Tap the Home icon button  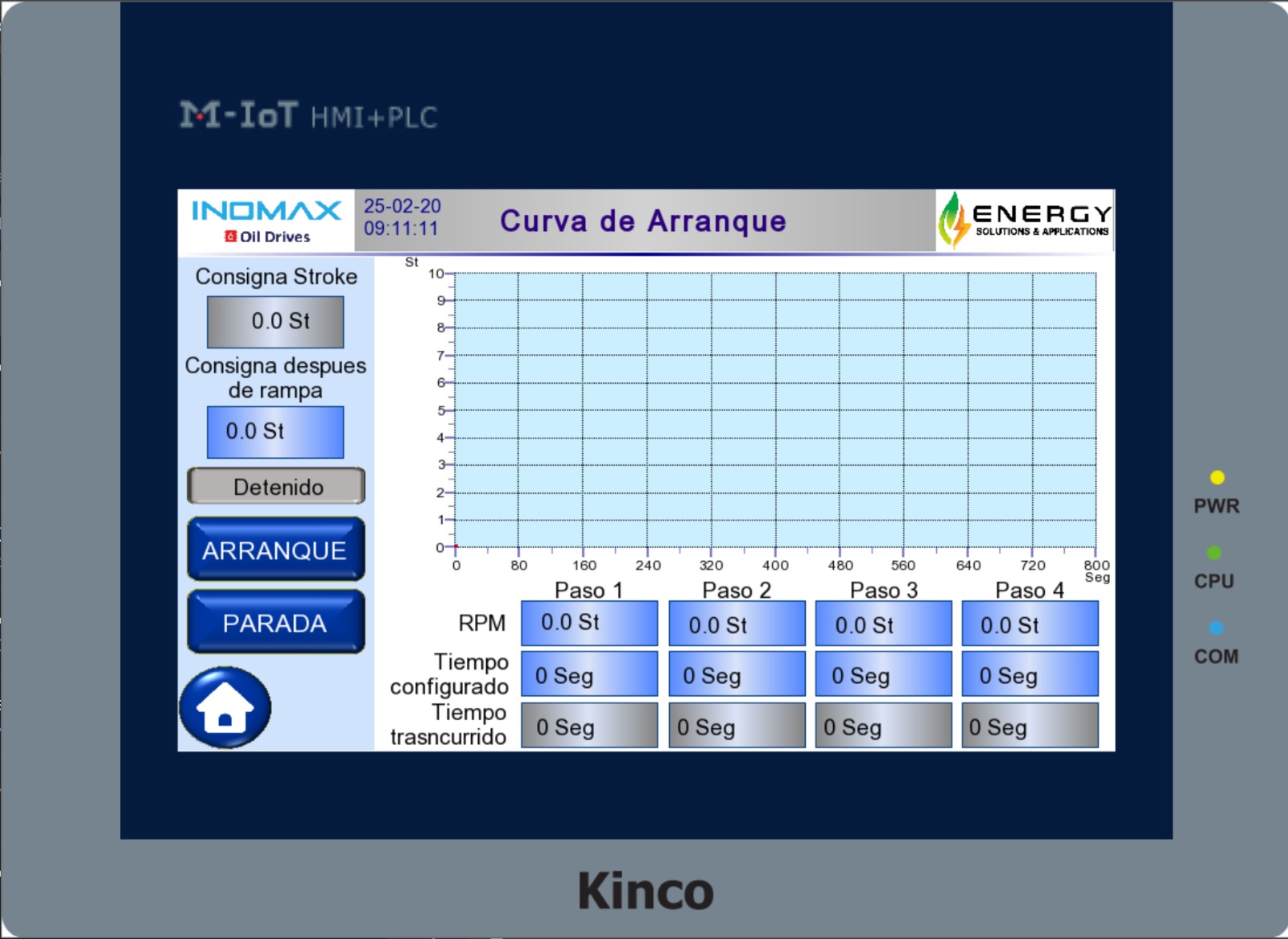point(225,707)
